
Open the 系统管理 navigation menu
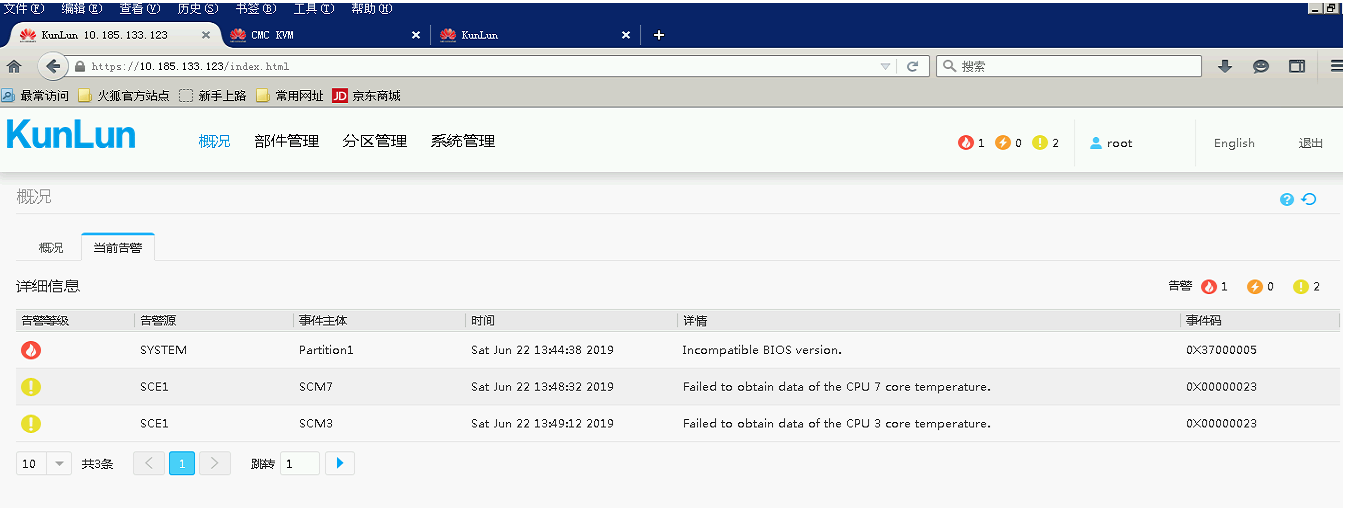coord(463,142)
